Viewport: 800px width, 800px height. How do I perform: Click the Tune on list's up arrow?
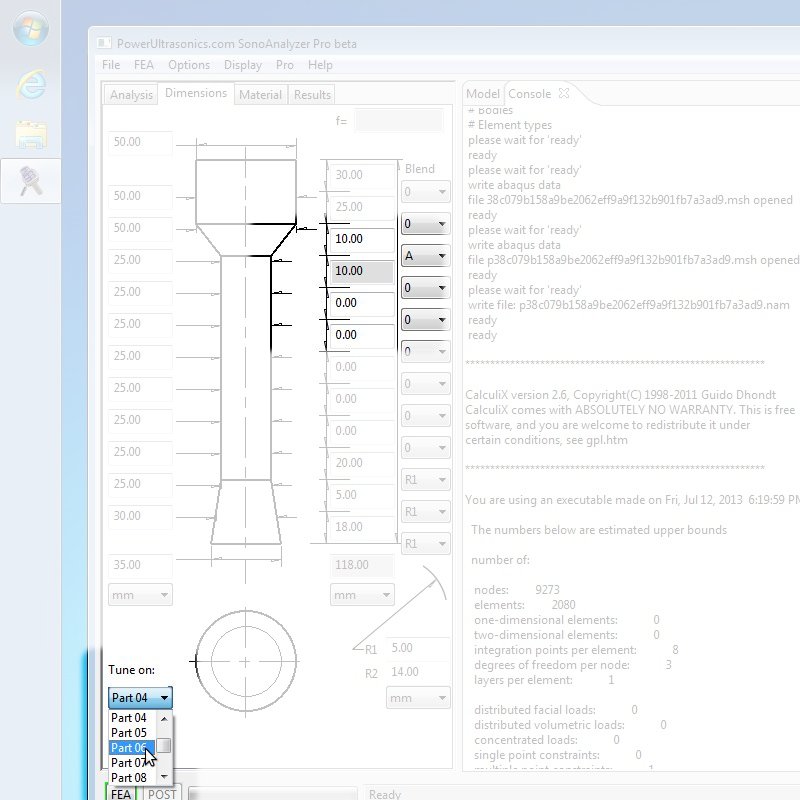pyautogui.click(x=164, y=718)
